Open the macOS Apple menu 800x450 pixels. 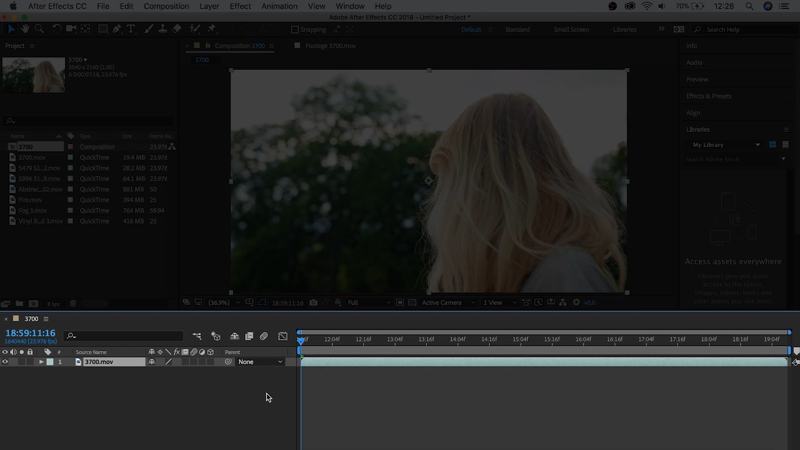[x=13, y=6]
